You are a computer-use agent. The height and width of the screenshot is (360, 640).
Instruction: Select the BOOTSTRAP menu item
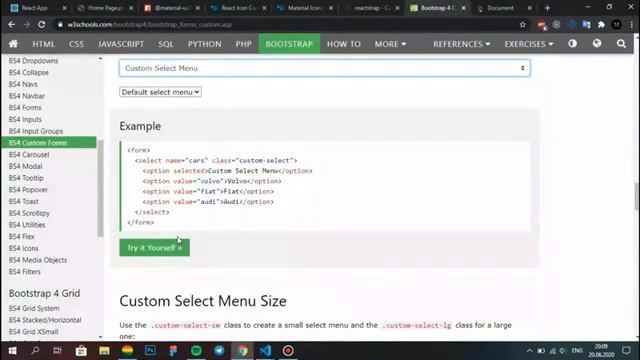tap(289, 44)
